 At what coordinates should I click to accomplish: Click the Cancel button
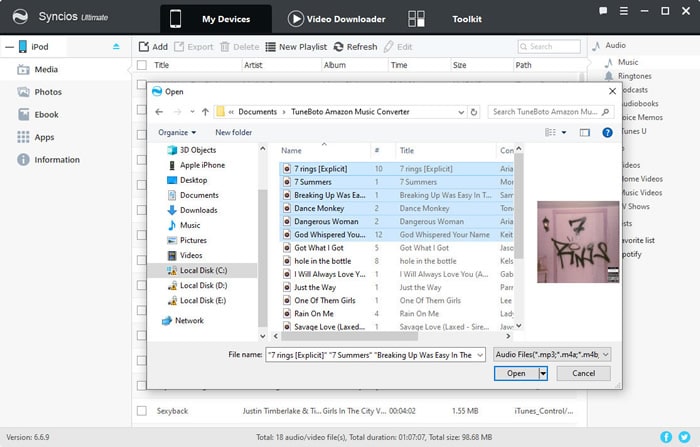(583, 373)
